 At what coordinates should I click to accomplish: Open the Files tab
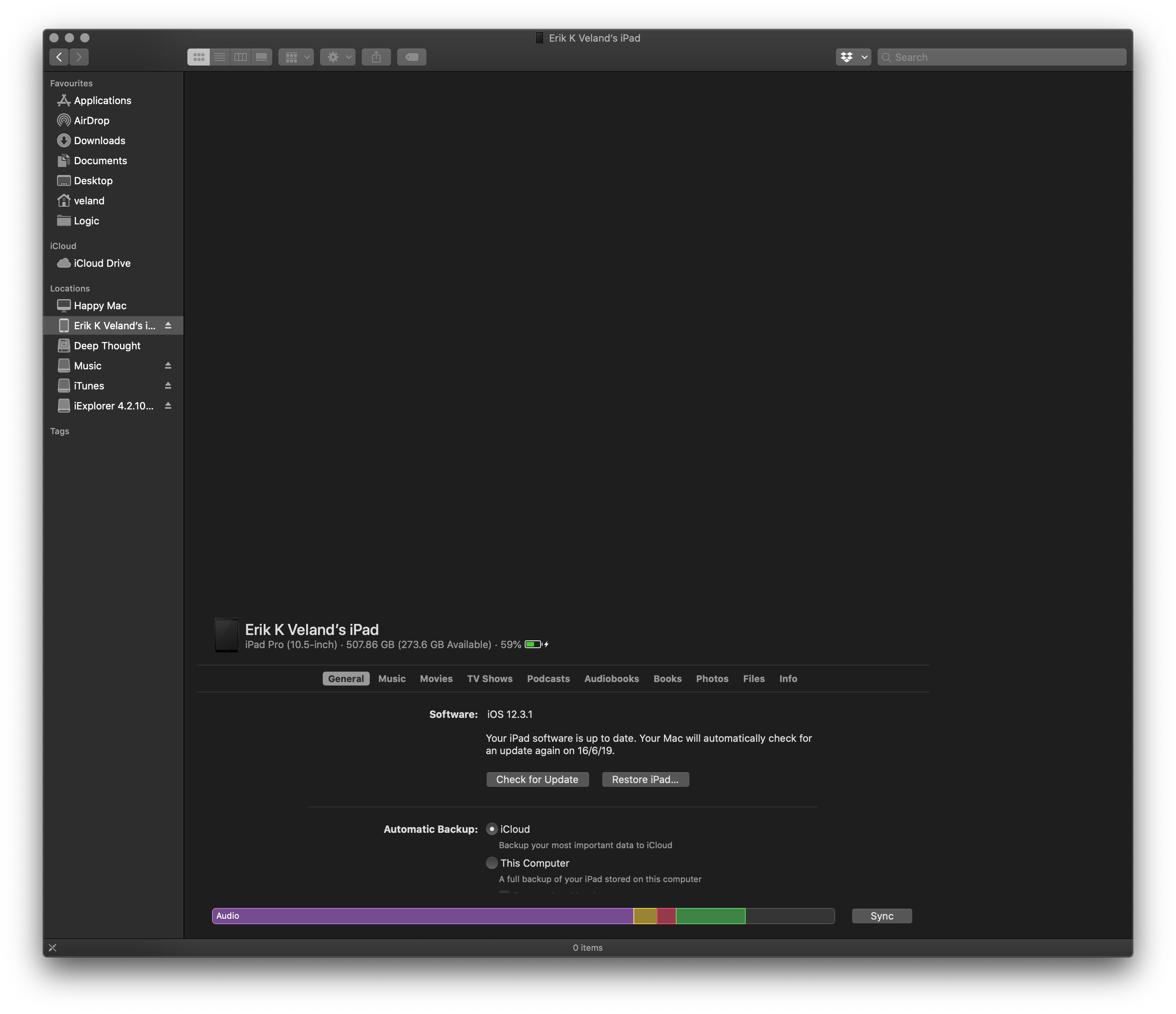point(754,679)
